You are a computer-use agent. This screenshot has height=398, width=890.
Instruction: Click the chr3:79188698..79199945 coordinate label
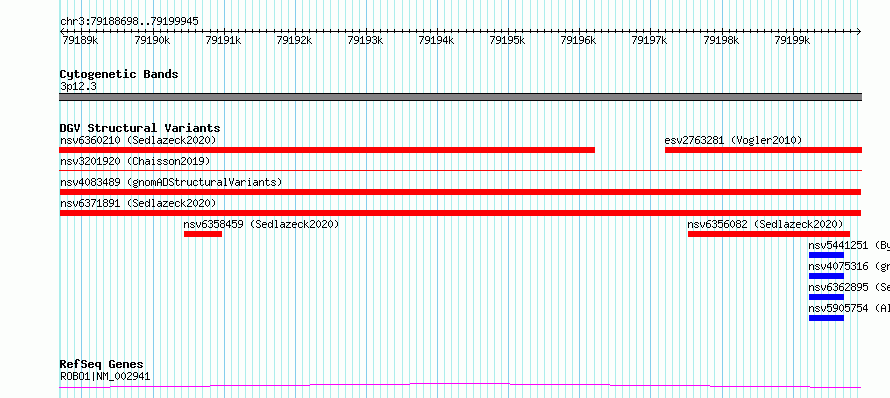(x=129, y=22)
